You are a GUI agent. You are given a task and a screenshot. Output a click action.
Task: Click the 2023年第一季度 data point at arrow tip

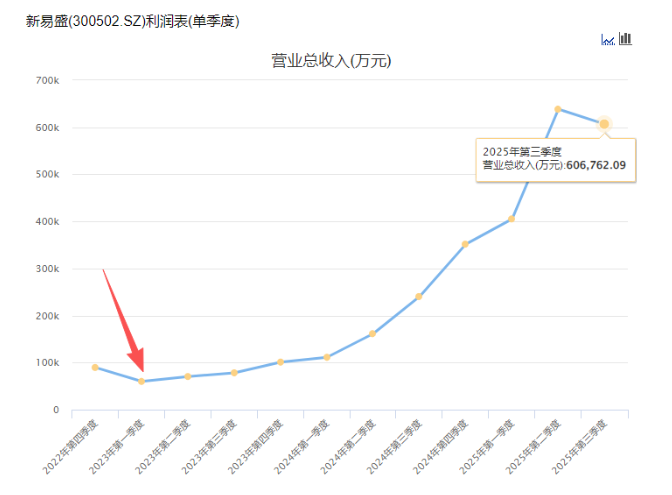[141, 381]
